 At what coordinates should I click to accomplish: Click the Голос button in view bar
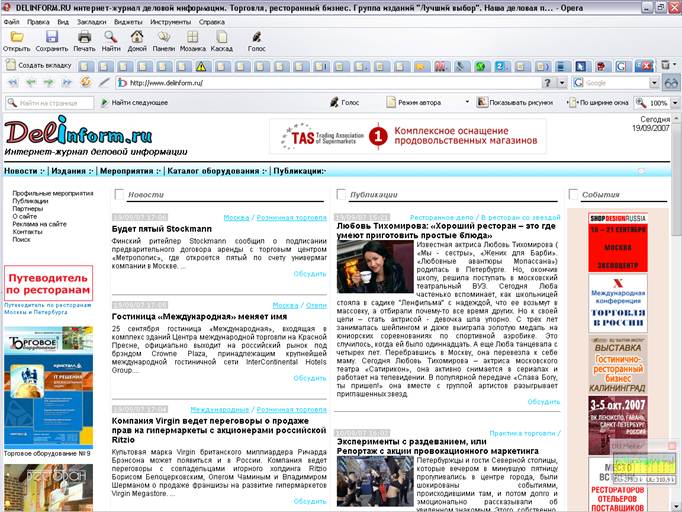coord(344,103)
